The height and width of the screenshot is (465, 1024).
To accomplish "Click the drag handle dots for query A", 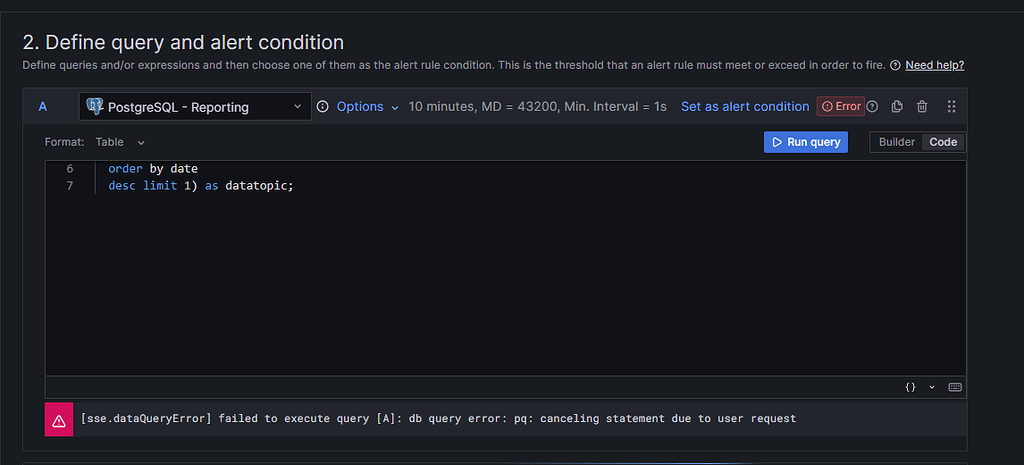I will 952,106.
